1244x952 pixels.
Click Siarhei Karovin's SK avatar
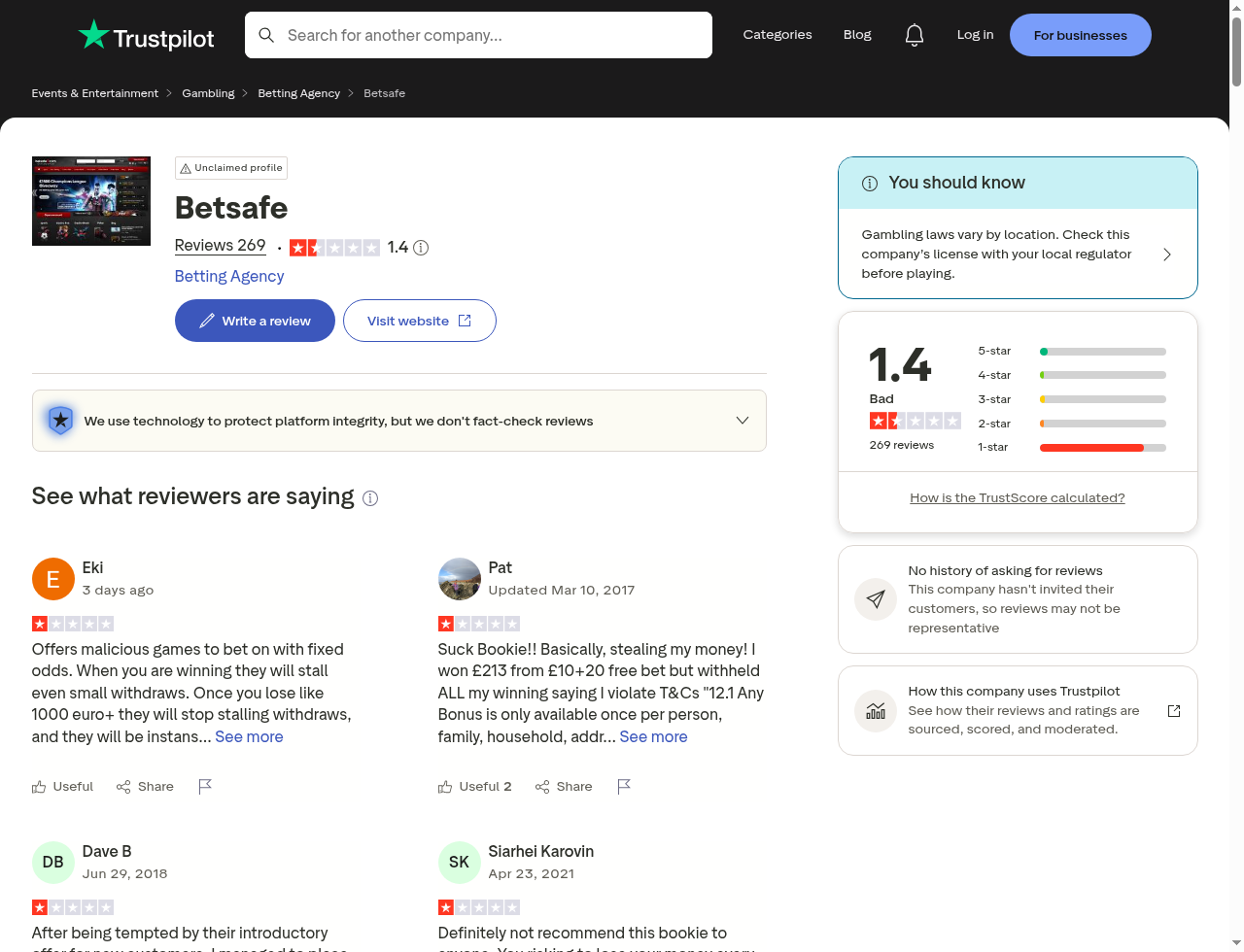pyautogui.click(x=460, y=863)
